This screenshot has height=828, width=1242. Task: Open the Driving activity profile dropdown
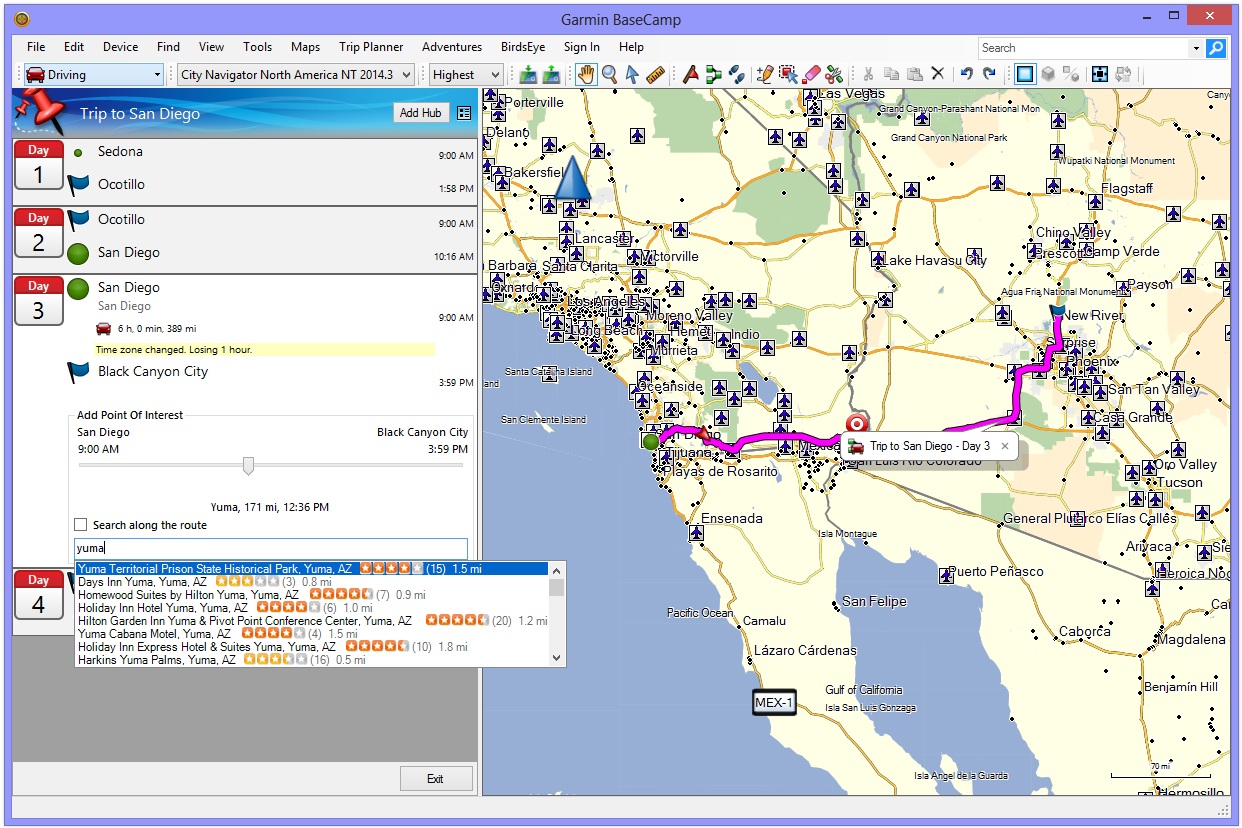click(x=93, y=75)
